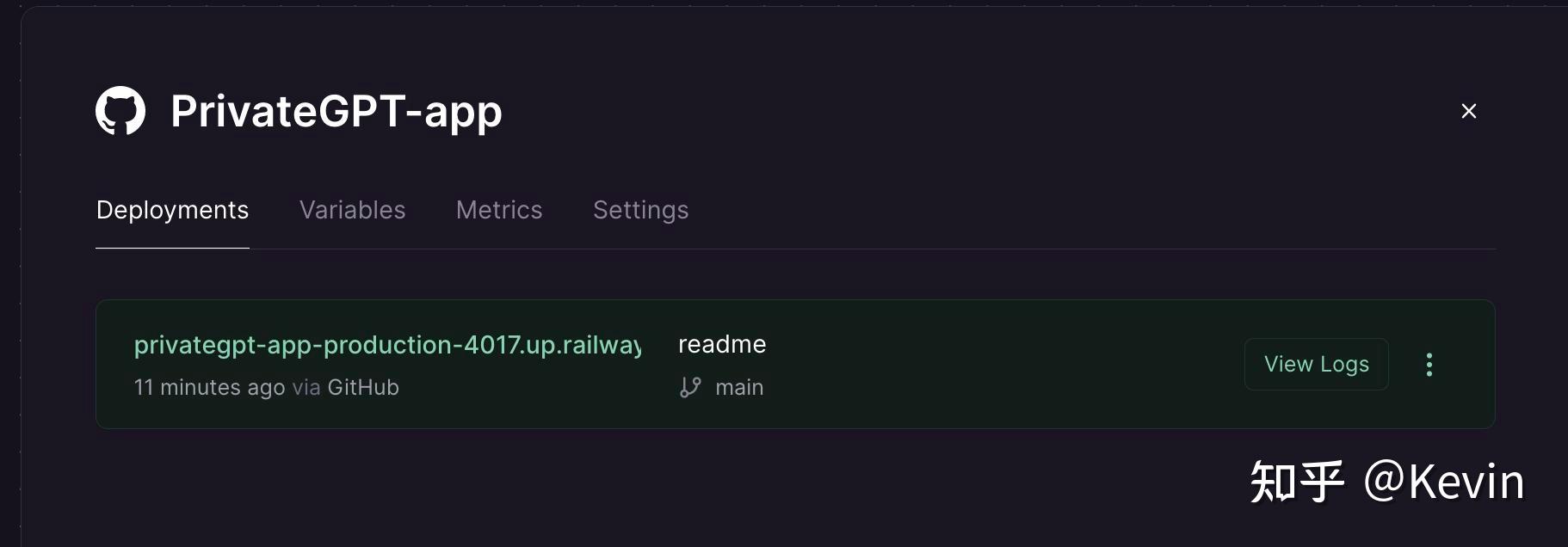Click the word "via" in deployment subtitle

tap(306, 387)
